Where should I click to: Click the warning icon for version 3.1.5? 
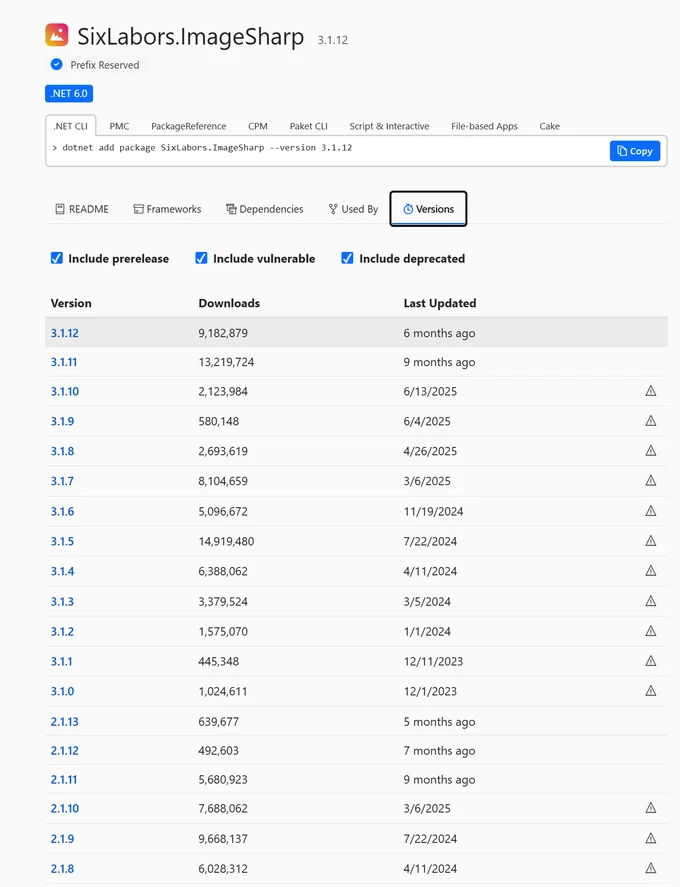point(651,541)
